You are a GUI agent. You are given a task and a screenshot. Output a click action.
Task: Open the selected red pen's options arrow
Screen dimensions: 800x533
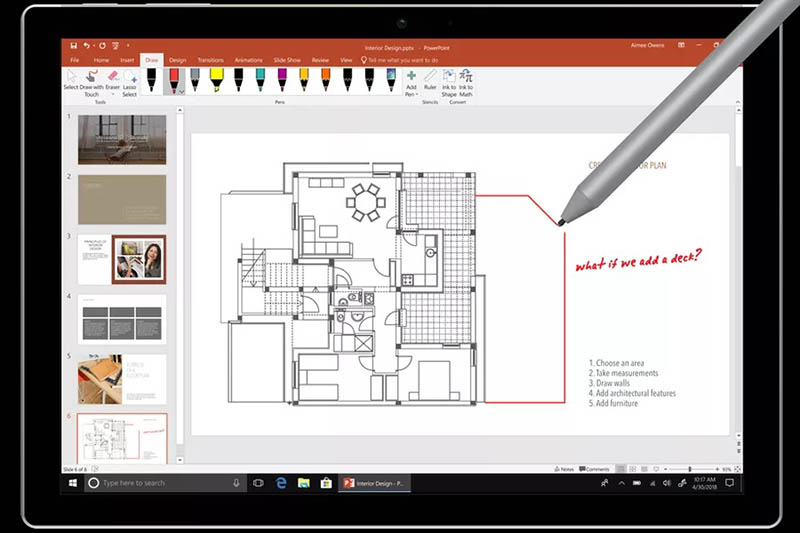[x=182, y=92]
